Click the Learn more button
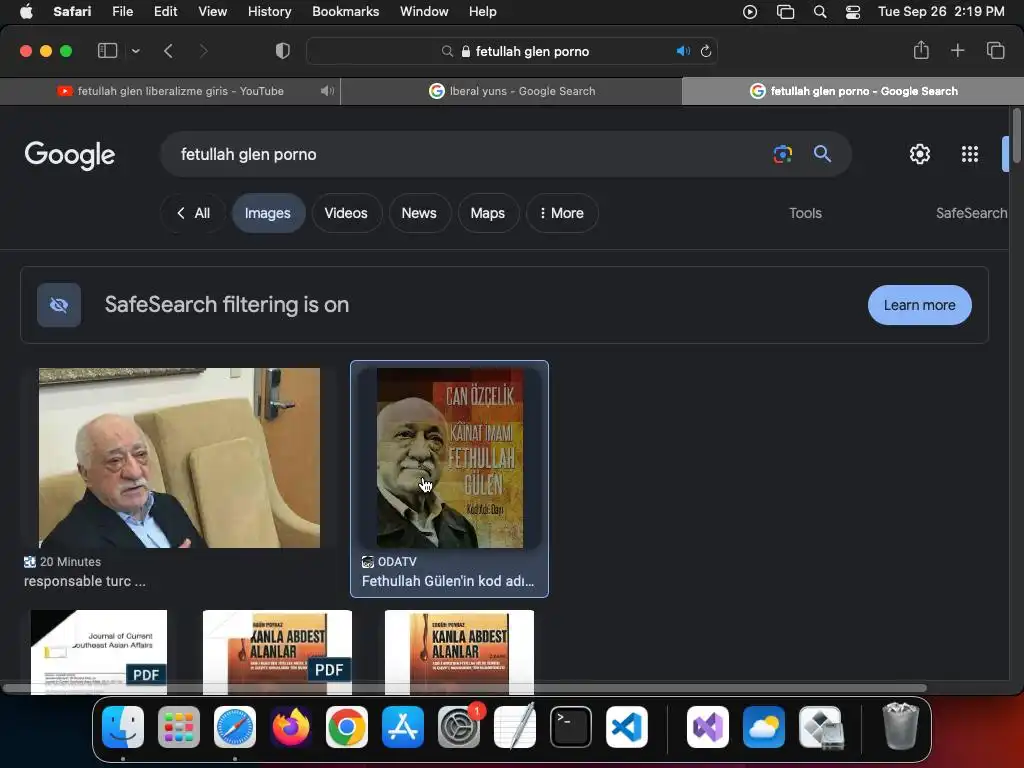1024x768 pixels. click(920, 305)
